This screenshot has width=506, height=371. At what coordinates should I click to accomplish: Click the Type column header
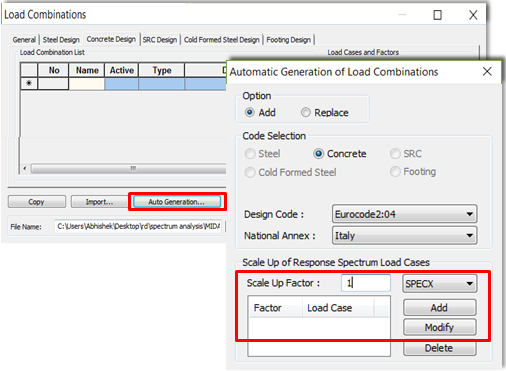pos(162,70)
